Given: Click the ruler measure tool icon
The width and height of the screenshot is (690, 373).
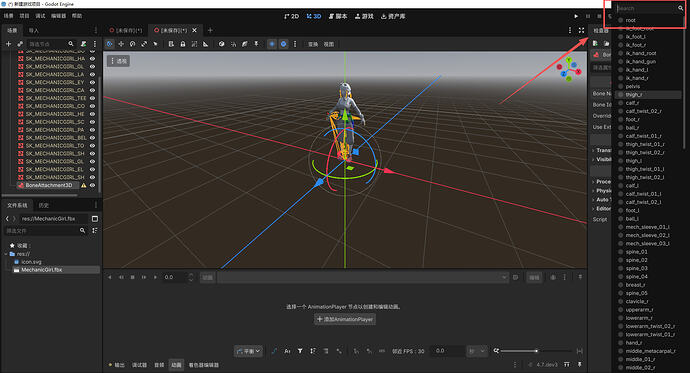Looking at the screenshot, I should click(206, 44).
